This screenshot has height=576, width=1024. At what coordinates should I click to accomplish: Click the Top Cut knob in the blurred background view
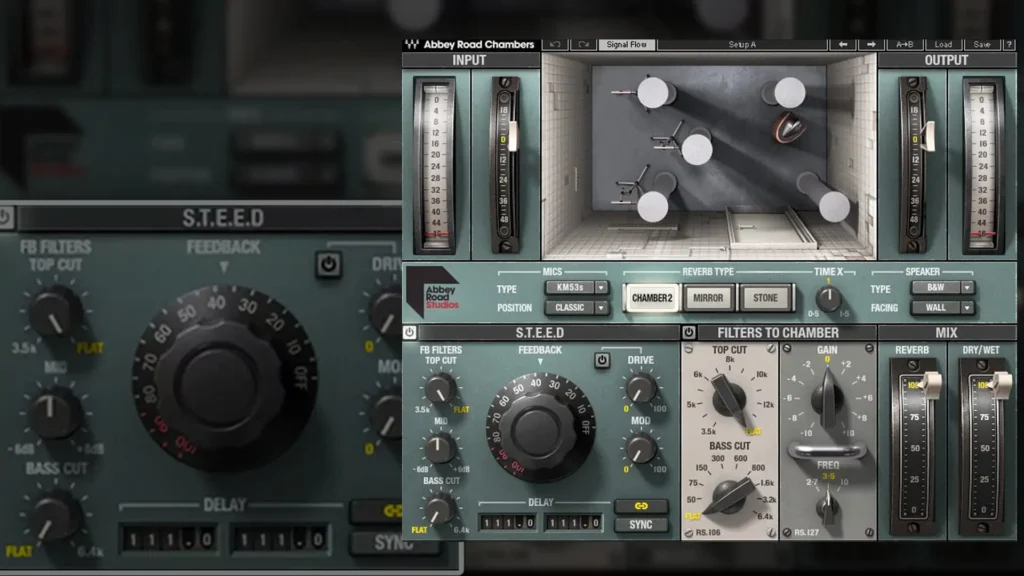point(56,312)
